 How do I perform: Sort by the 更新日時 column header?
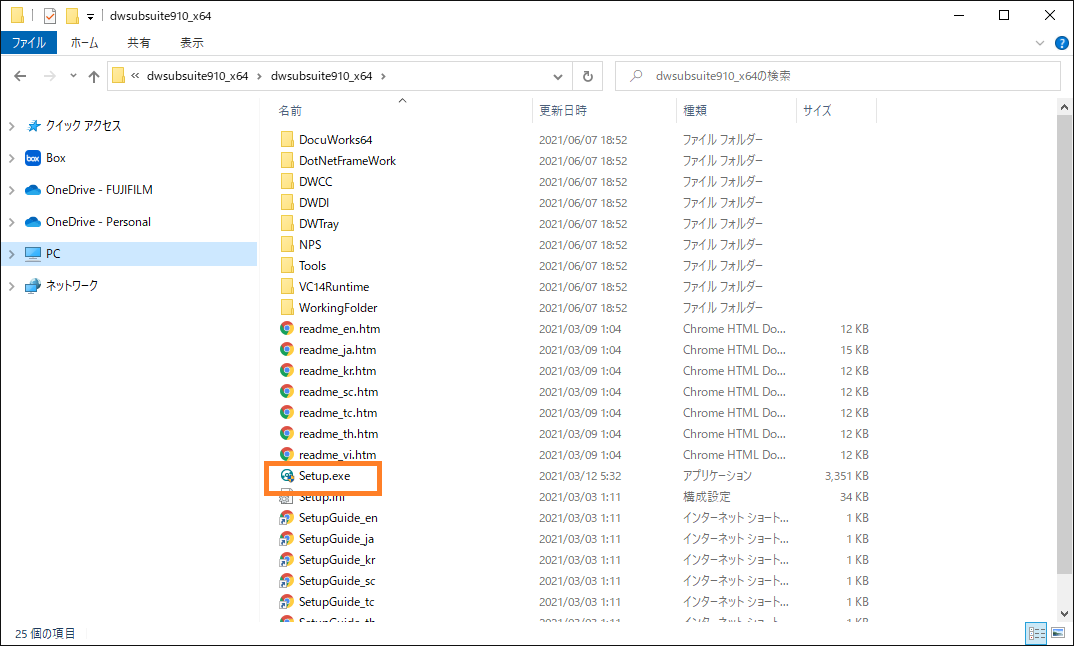point(563,110)
